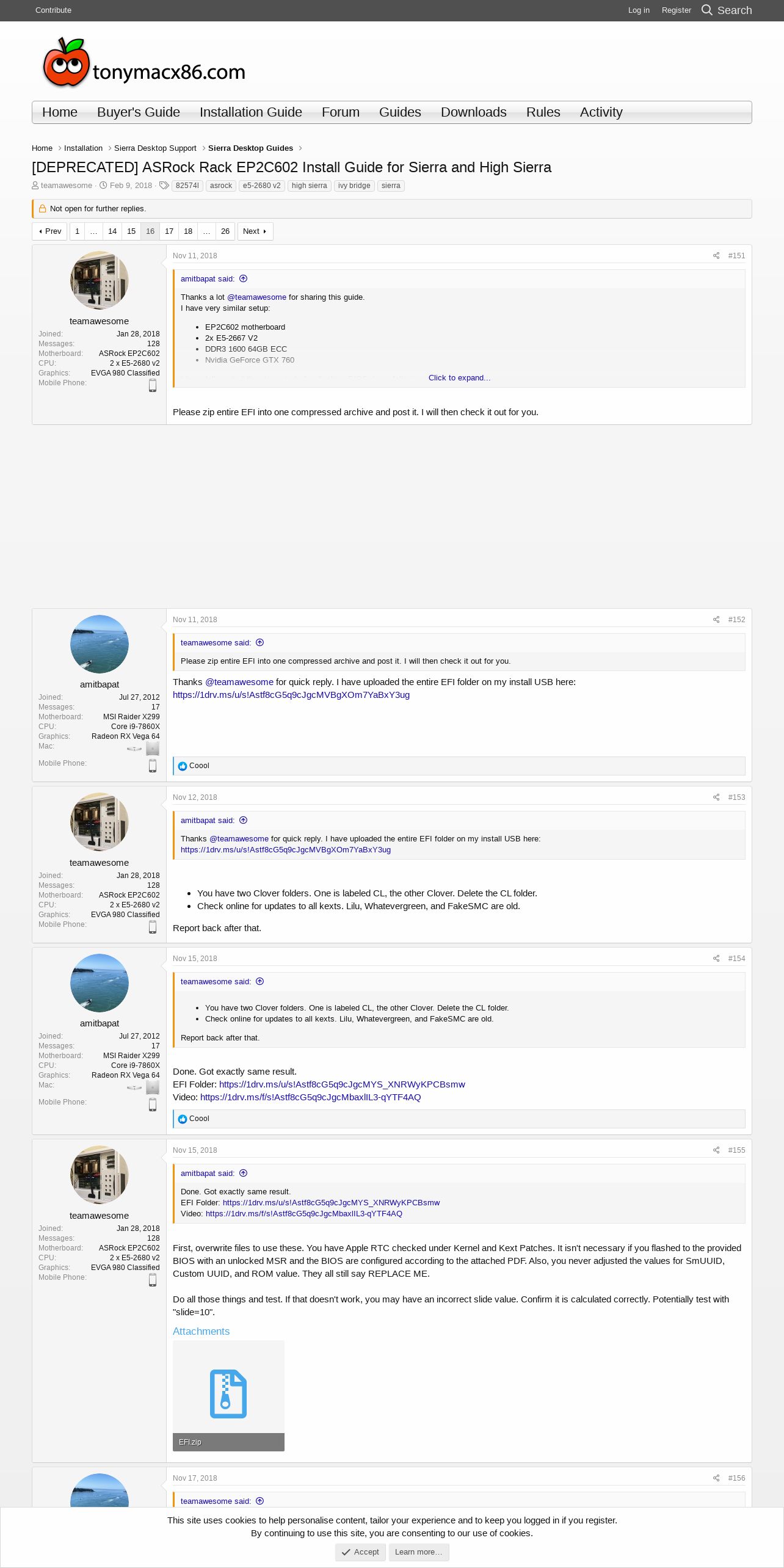Open the Guides menu item
Image resolution: width=784 pixels, height=1568 pixels.
coord(400,112)
